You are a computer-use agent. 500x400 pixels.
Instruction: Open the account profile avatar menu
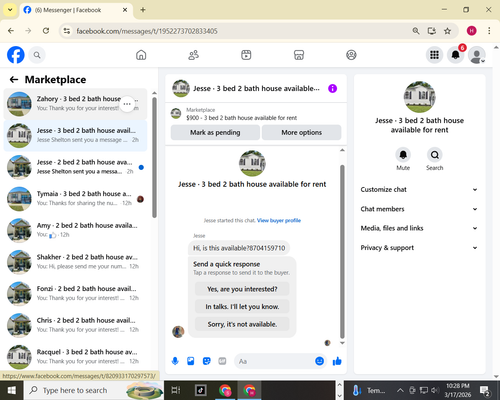pyautogui.click(x=477, y=55)
